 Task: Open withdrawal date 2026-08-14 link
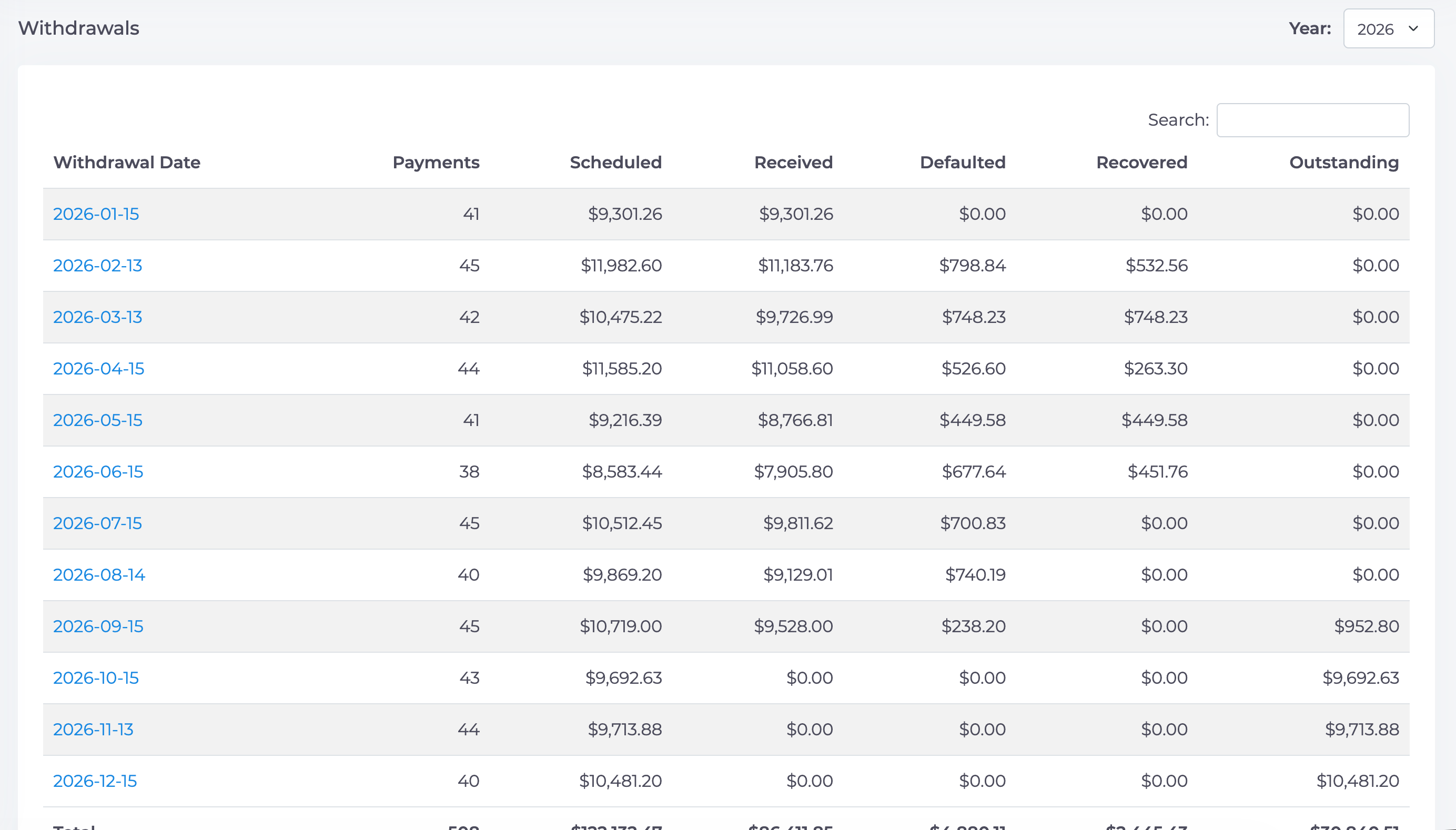point(99,574)
